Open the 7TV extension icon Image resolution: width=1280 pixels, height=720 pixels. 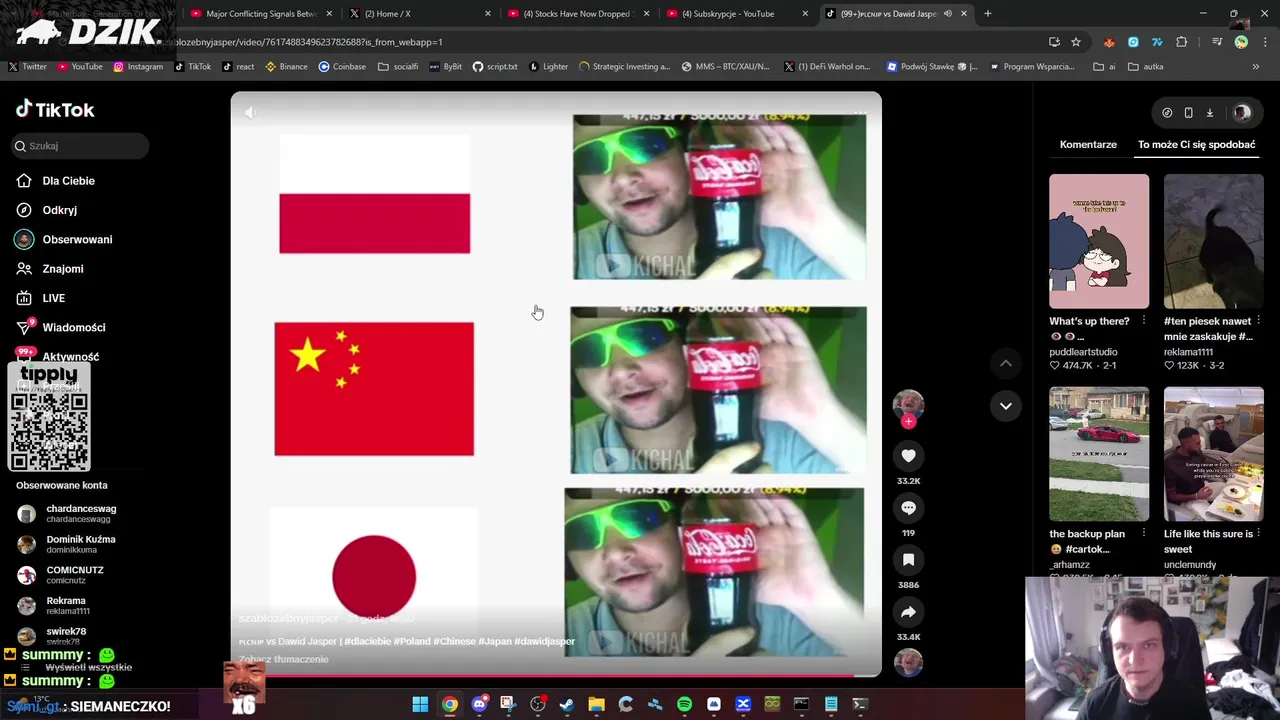pyautogui.click(x=1157, y=42)
